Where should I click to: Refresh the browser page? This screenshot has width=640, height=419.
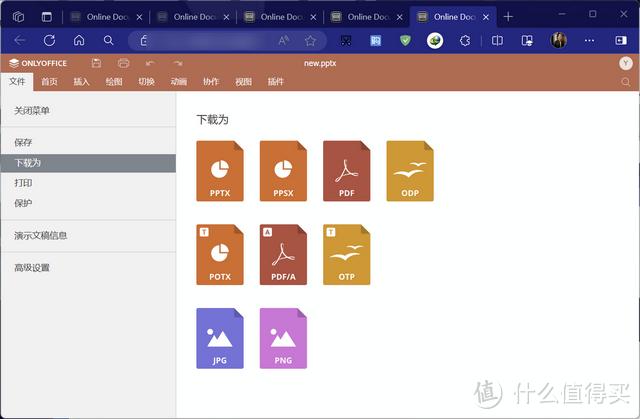click(x=49, y=40)
